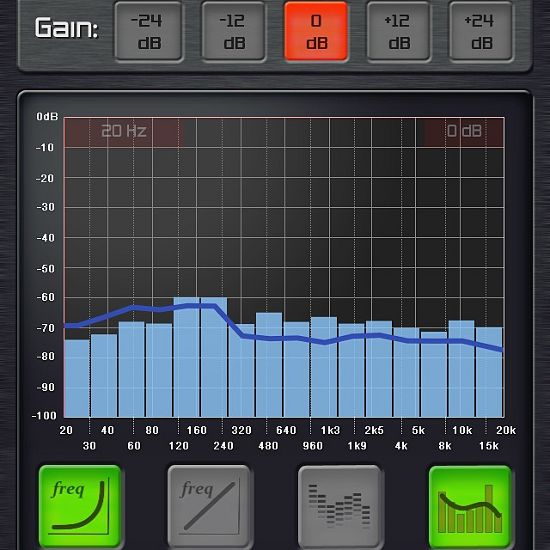Set gain to -12 dB
Image resolution: width=550 pixels, height=550 pixels.
click(233, 31)
